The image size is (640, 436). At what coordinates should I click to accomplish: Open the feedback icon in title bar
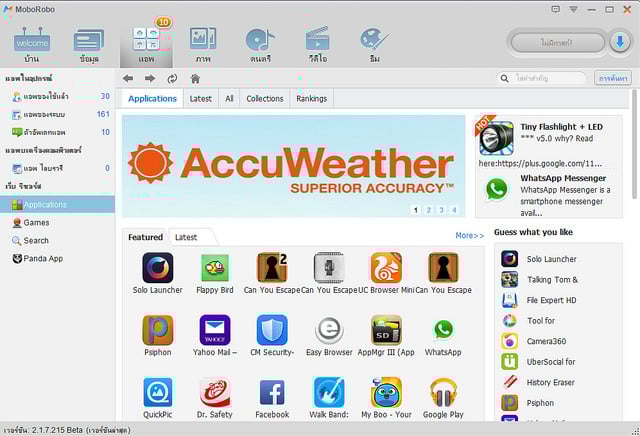point(556,9)
